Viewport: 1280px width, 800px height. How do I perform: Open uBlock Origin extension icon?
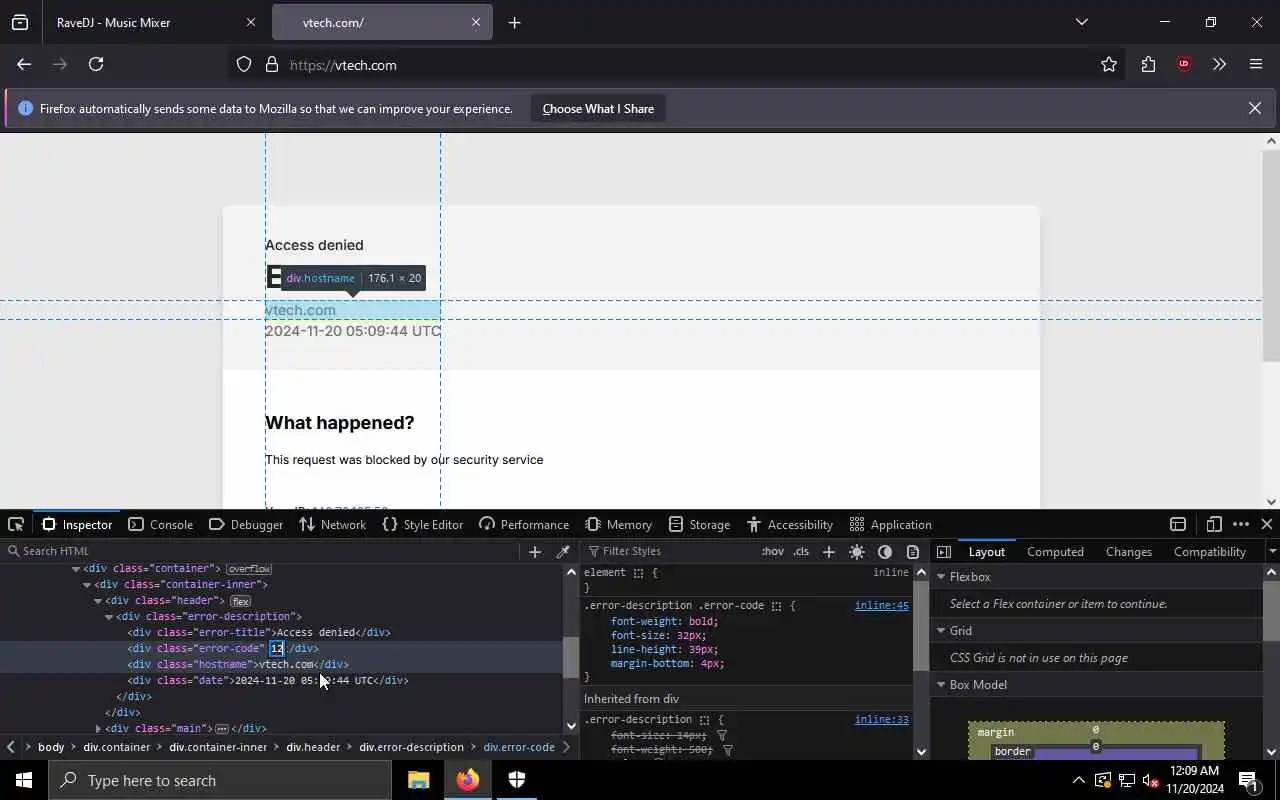(1184, 65)
